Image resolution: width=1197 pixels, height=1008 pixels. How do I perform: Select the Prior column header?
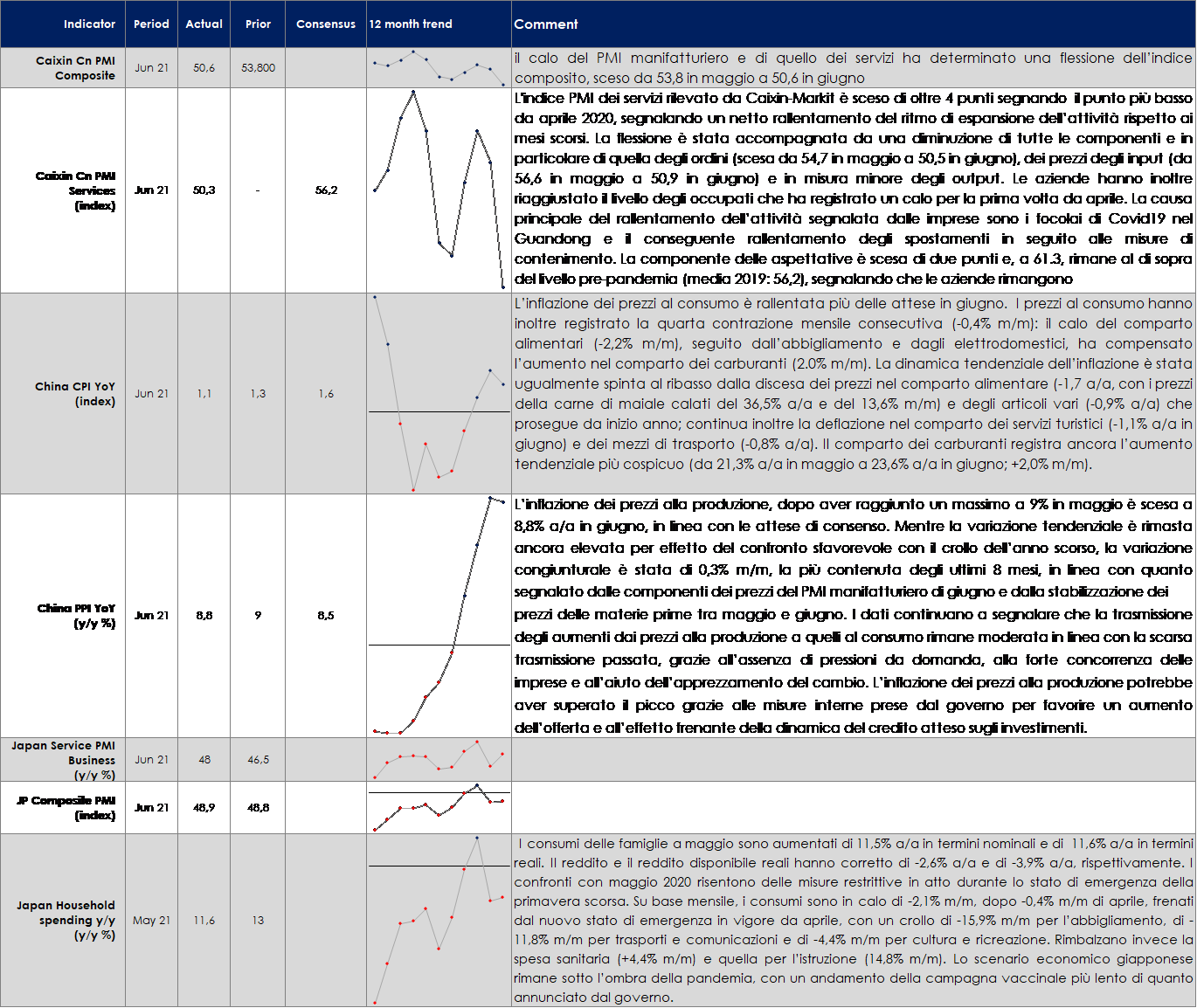click(x=258, y=24)
